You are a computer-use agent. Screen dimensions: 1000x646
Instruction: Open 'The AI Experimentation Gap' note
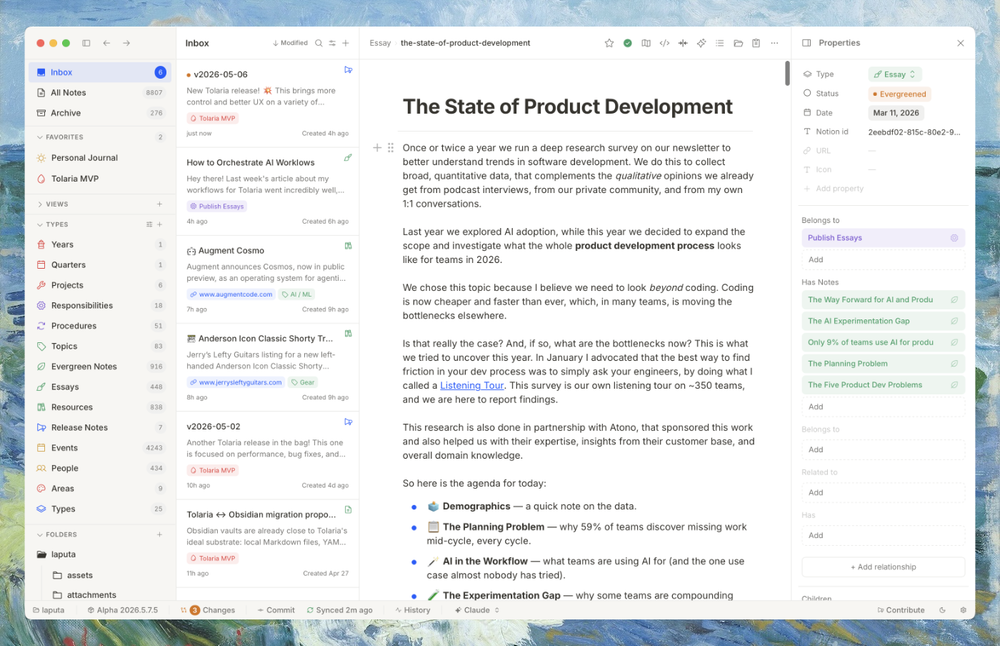pyautogui.click(x=883, y=321)
